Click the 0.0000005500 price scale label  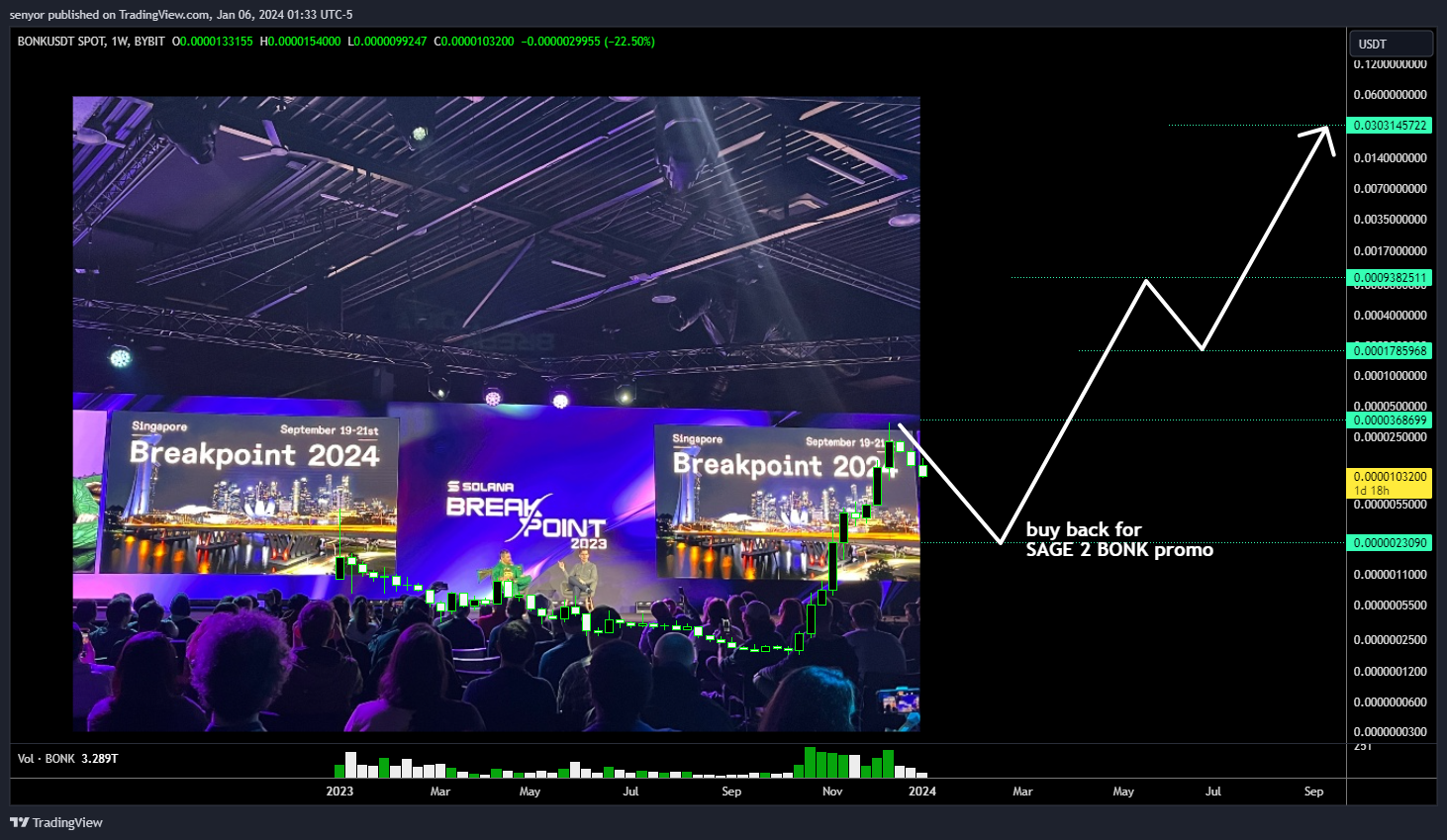coord(1390,606)
